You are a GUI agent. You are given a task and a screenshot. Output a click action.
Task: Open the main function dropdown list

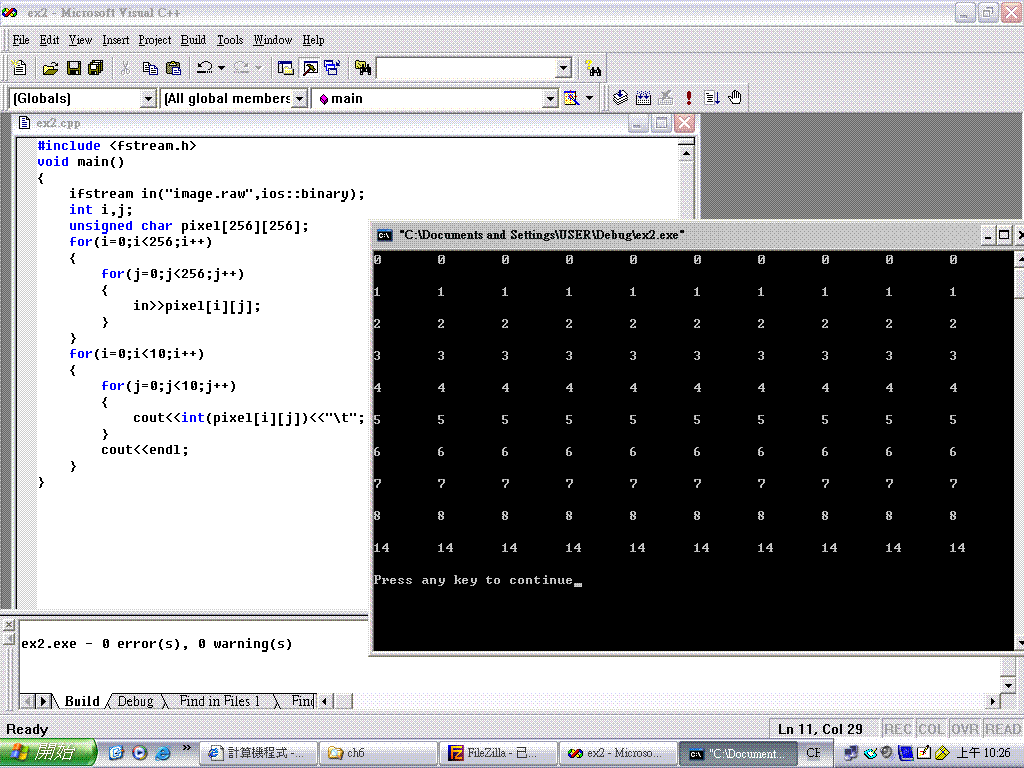550,98
